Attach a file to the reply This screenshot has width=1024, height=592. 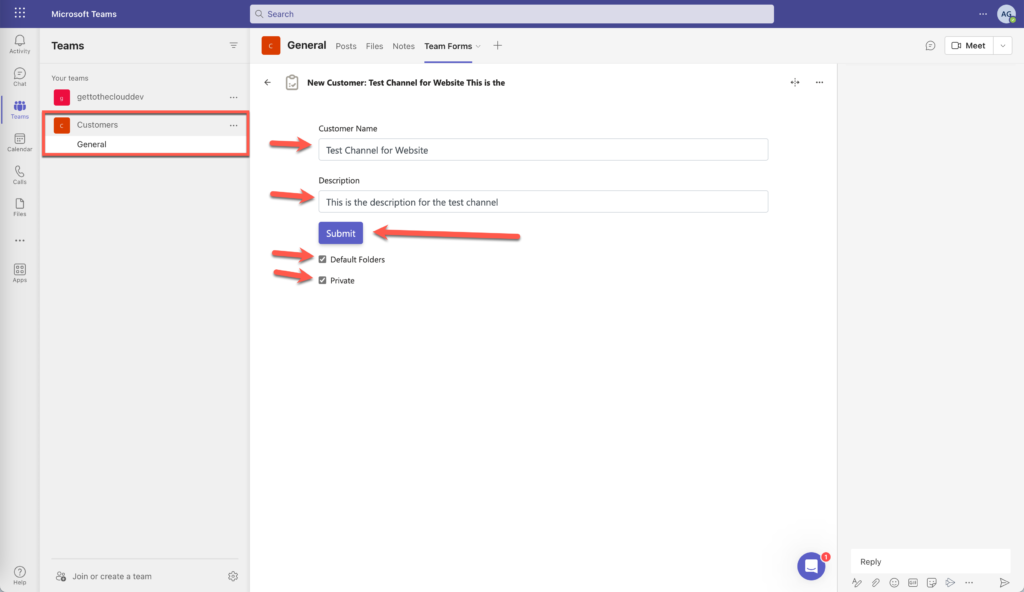(x=876, y=582)
